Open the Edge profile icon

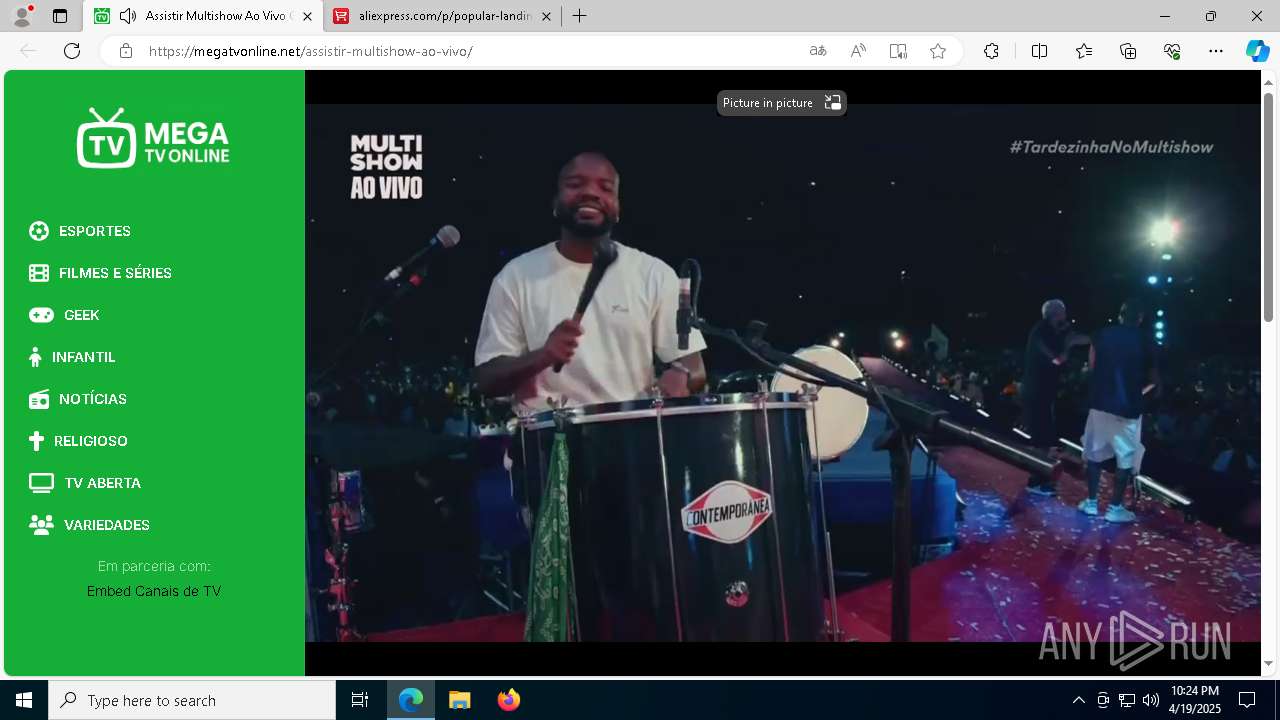pyautogui.click(x=21, y=16)
